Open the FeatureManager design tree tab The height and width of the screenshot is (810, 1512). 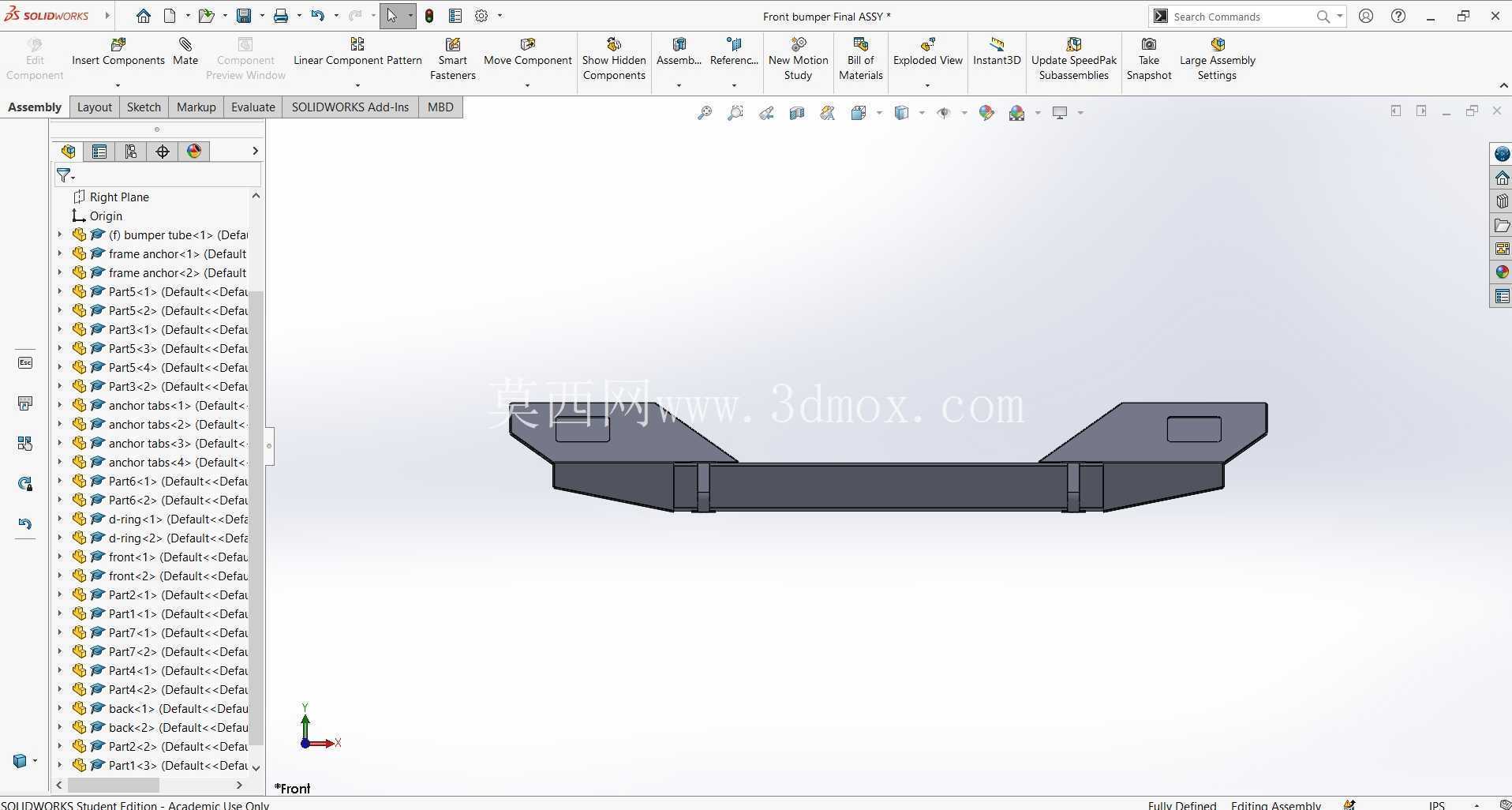pyautogui.click(x=68, y=151)
